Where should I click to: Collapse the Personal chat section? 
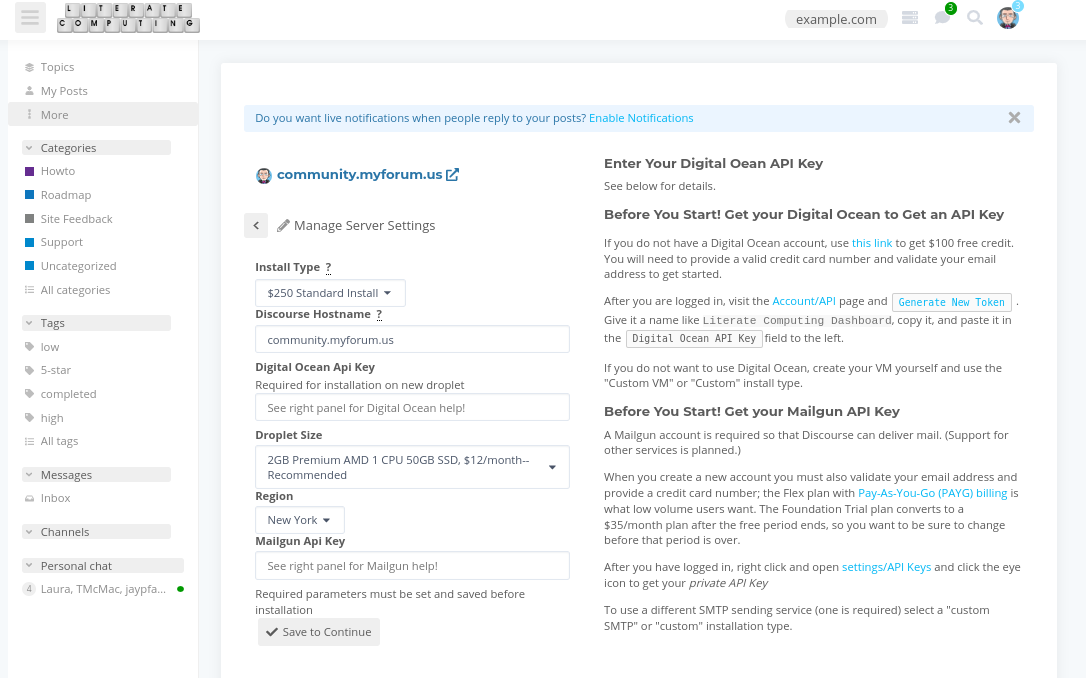coord(103,566)
